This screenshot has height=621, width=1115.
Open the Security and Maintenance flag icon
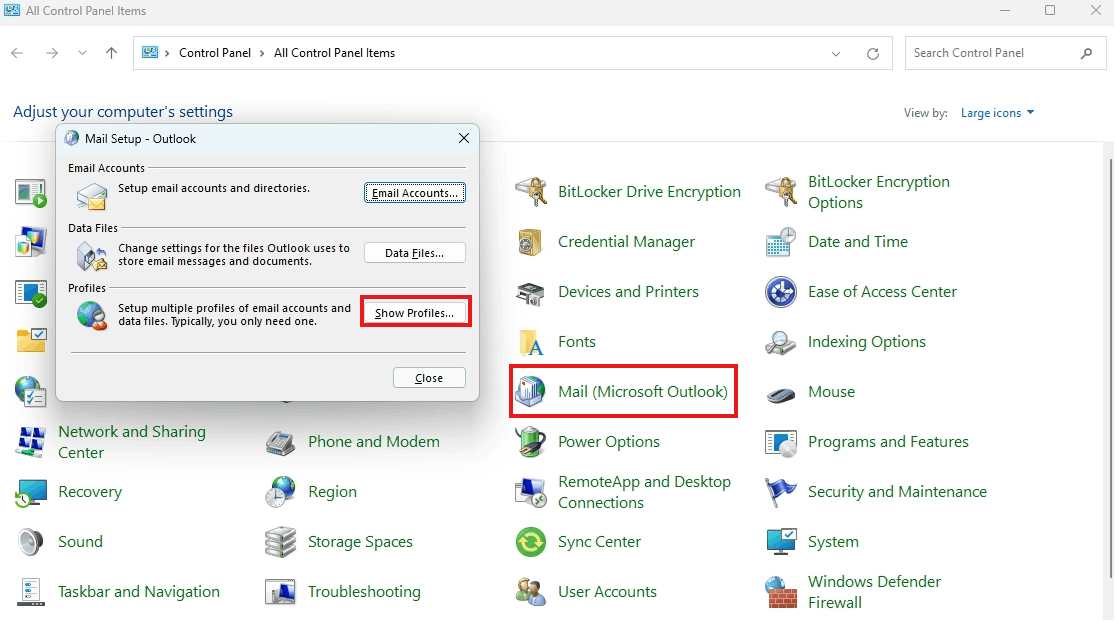point(781,492)
